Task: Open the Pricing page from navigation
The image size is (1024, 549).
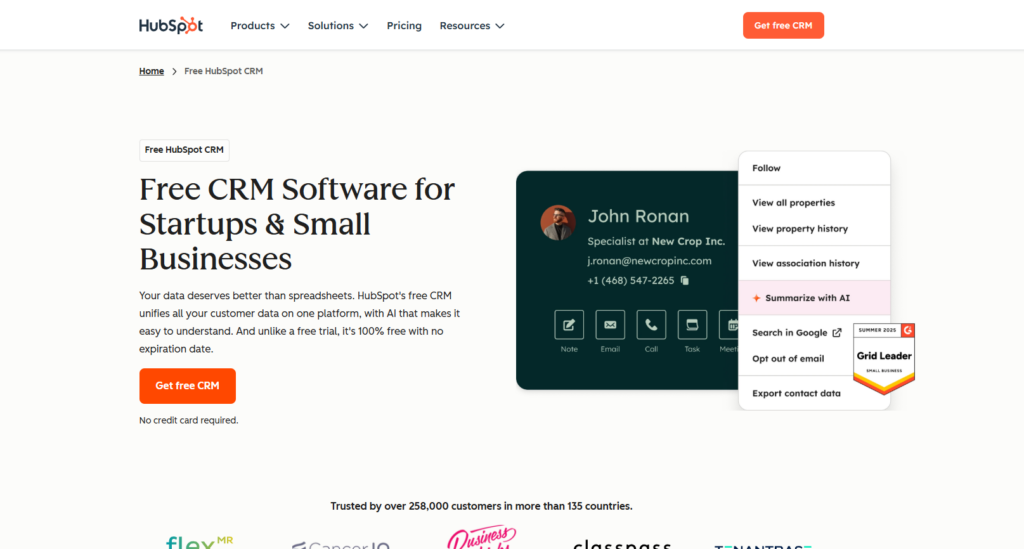Action: pyautogui.click(x=404, y=26)
